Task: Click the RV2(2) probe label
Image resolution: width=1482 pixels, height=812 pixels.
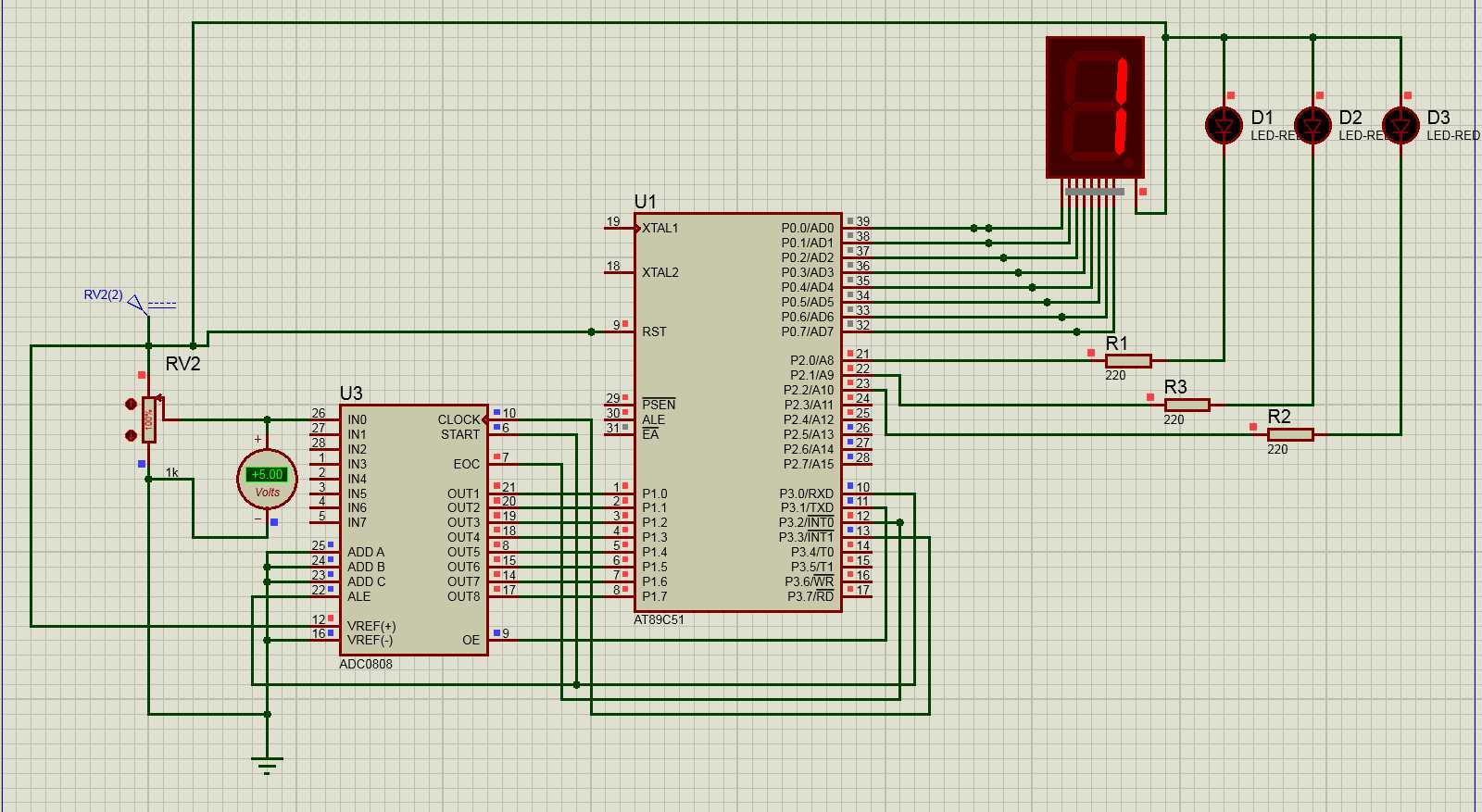Action: tap(103, 294)
